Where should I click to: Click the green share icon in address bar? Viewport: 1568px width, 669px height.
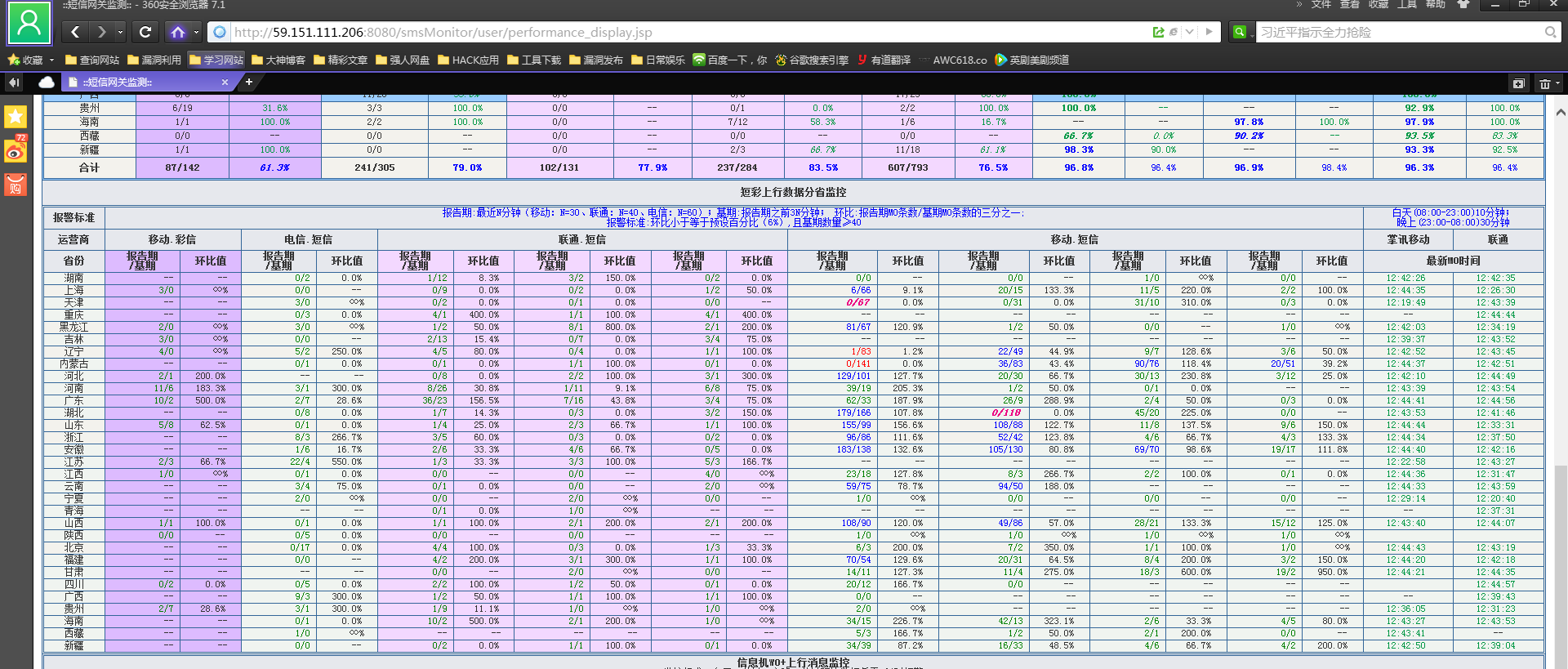click(1158, 32)
